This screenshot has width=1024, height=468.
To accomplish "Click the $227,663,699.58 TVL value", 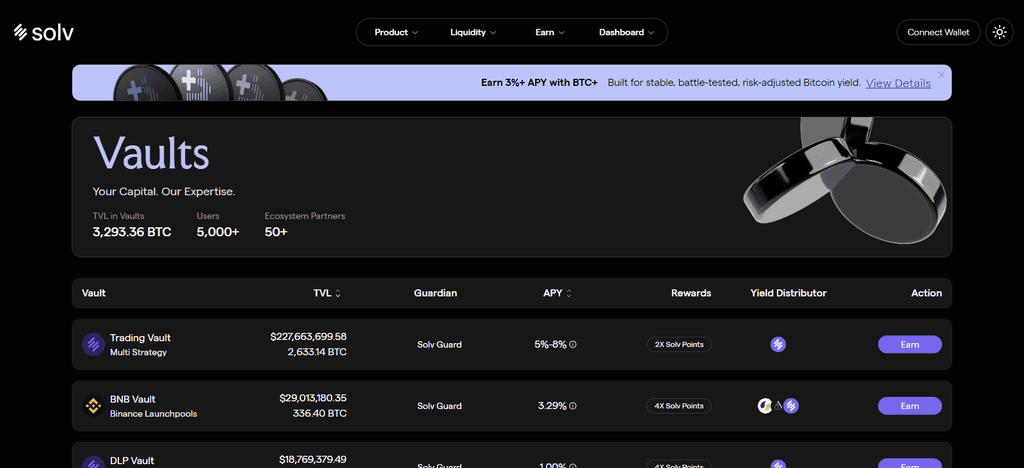I will point(308,337).
